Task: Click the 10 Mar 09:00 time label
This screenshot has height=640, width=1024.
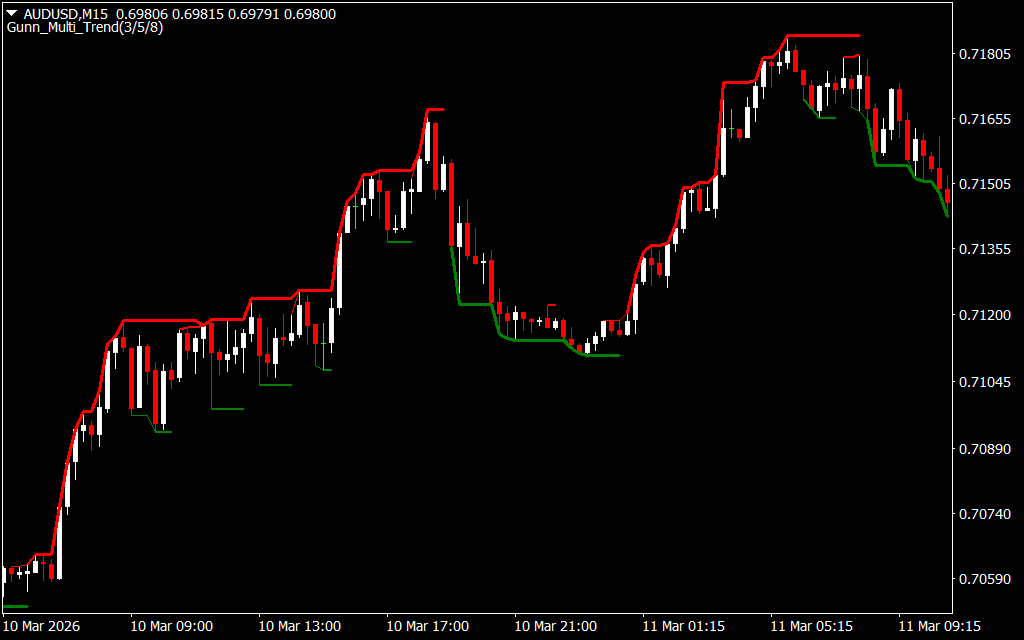Action: point(171,626)
